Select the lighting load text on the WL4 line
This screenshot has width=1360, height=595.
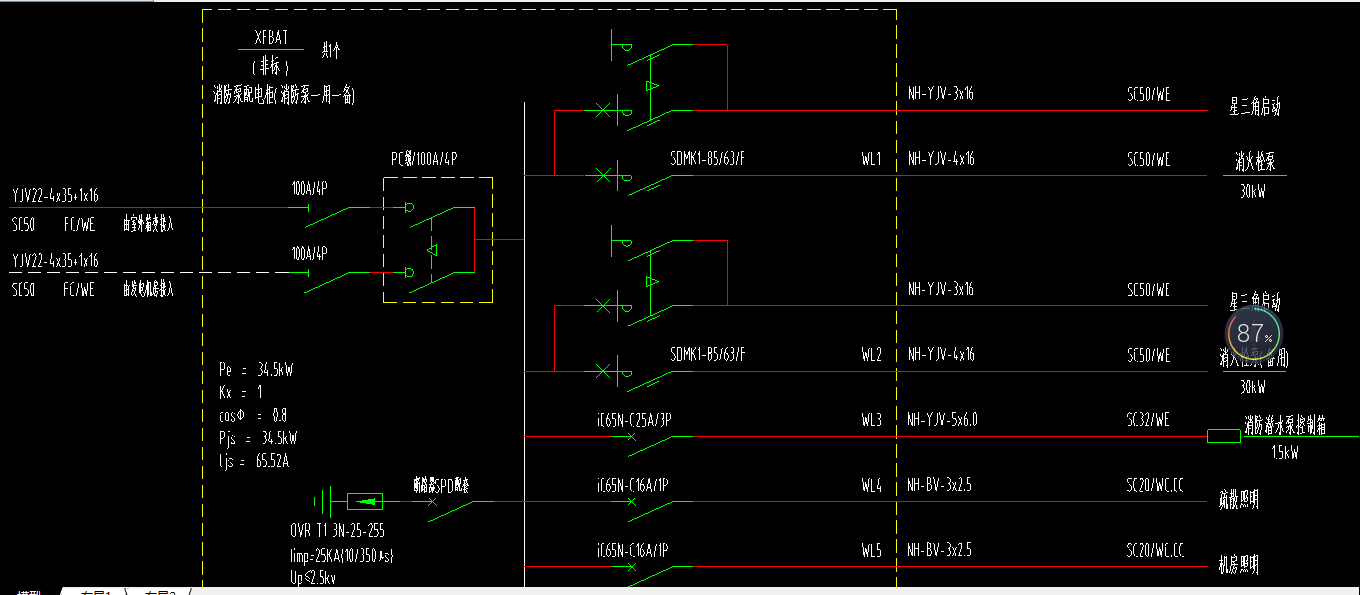click(1238, 500)
